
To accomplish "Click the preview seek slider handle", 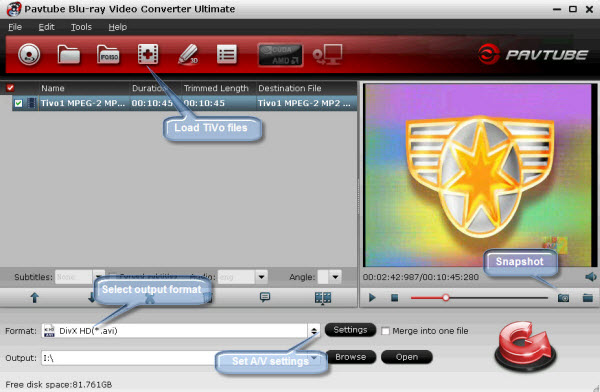I will (445, 297).
